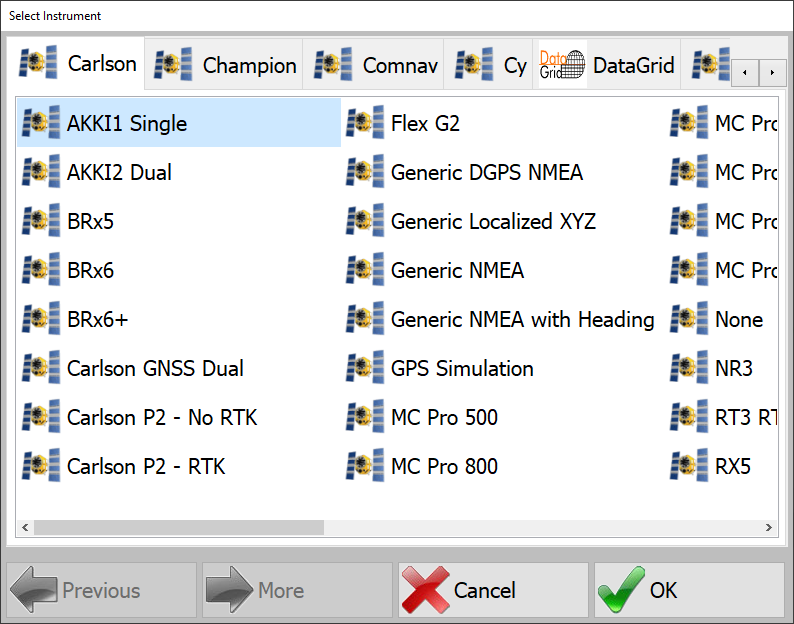794x624 pixels.
Task: Open the partially hidden tab after DataGrid
Action: tap(706, 64)
